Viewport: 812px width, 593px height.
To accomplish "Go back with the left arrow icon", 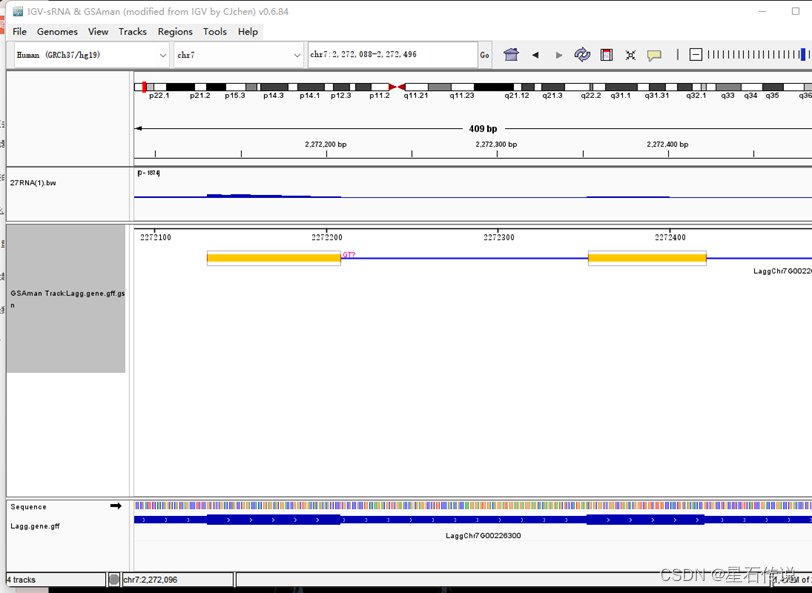I will tap(535, 55).
